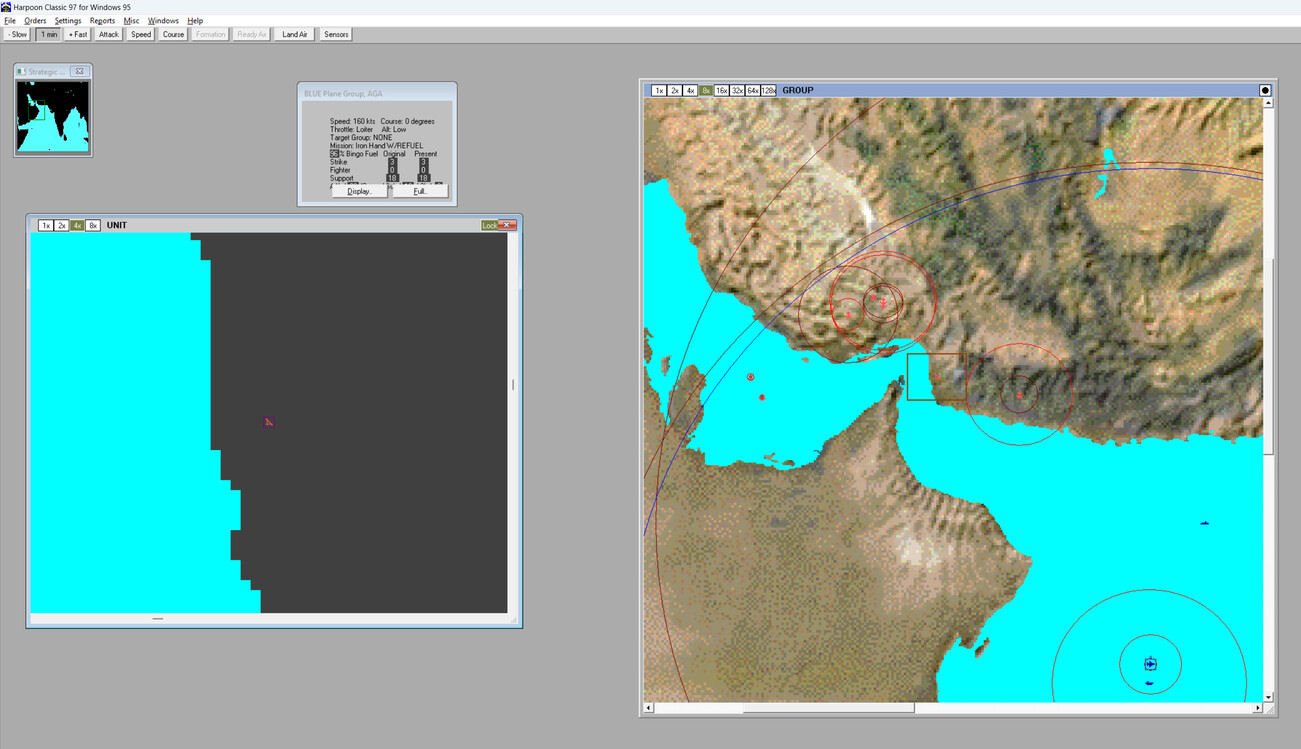The image size is (1301, 749).
Task: Select the small blue ship in open sea
Action: (x=1205, y=523)
